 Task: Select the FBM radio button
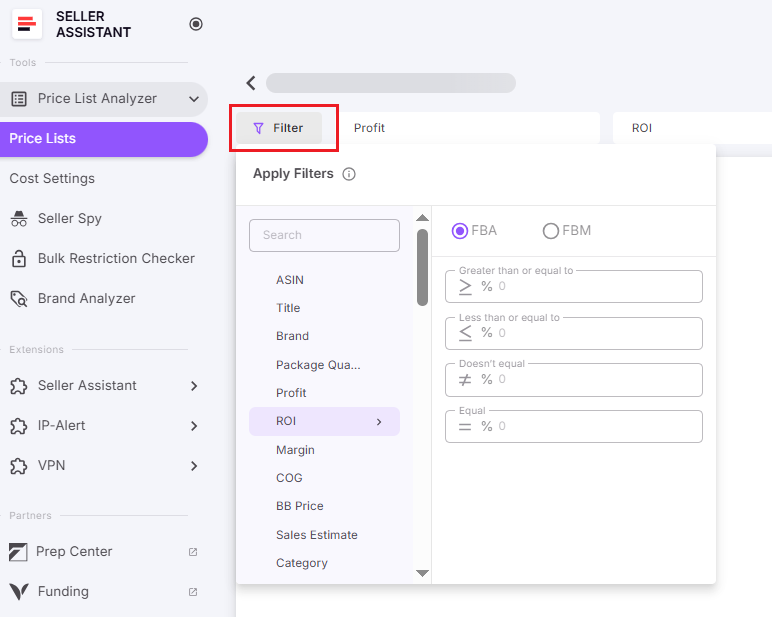[550, 230]
